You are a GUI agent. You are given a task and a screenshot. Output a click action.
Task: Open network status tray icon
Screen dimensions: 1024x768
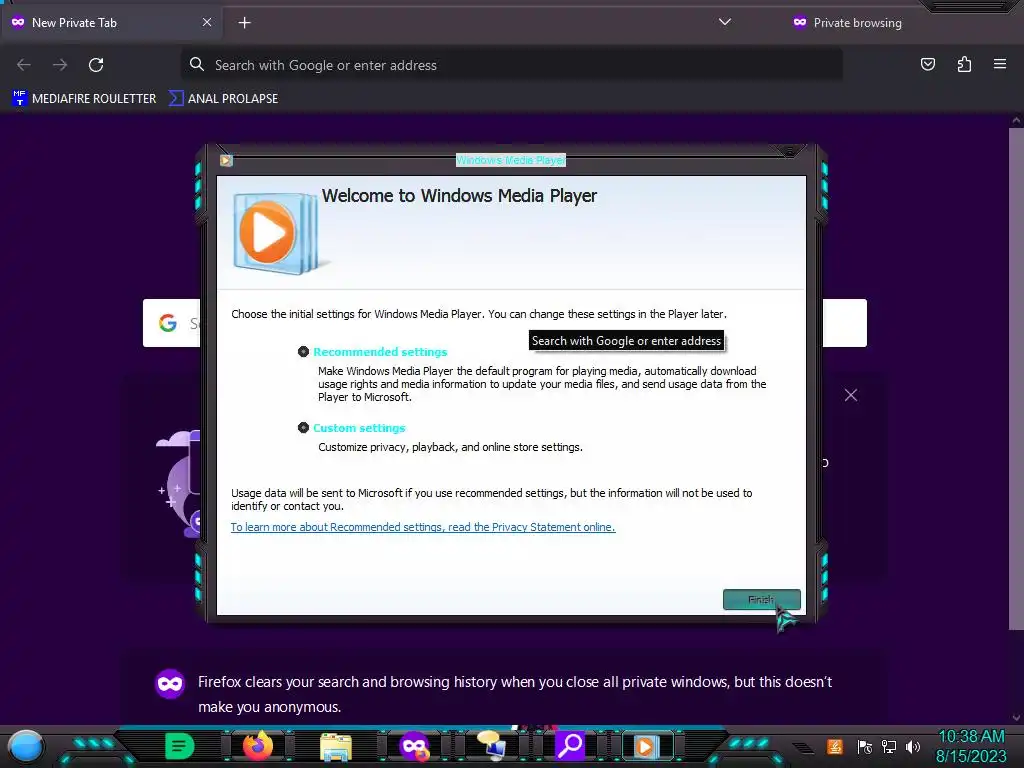click(x=889, y=746)
